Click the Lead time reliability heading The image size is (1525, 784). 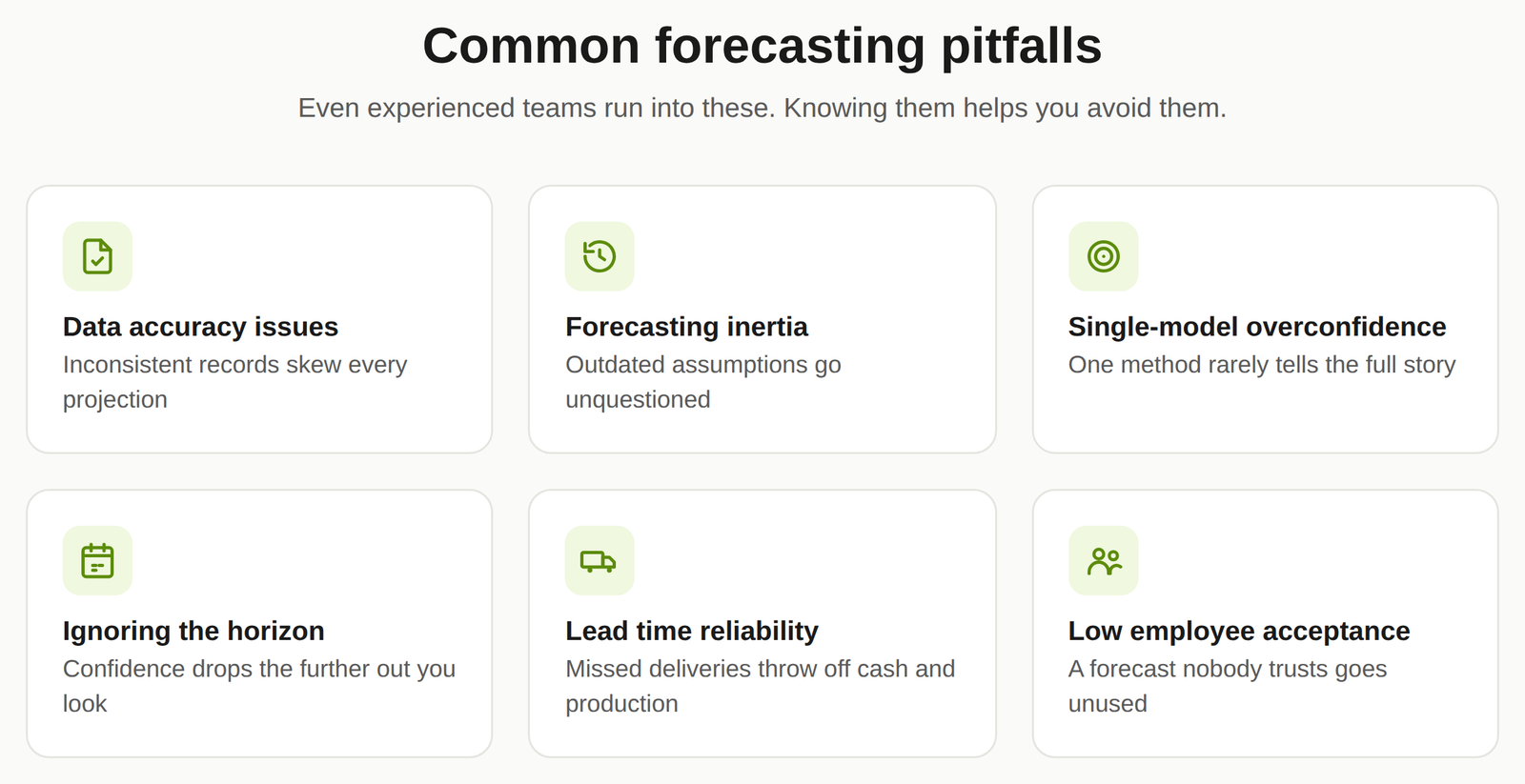coord(692,631)
